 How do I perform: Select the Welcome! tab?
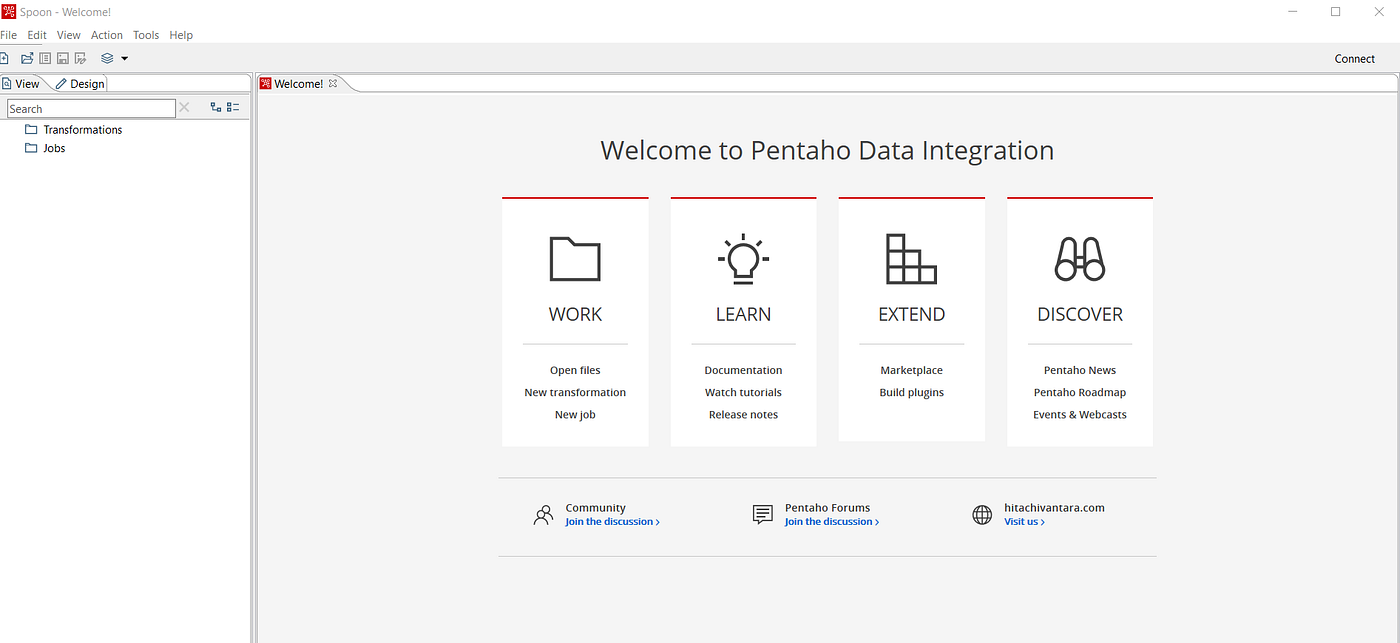[299, 84]
